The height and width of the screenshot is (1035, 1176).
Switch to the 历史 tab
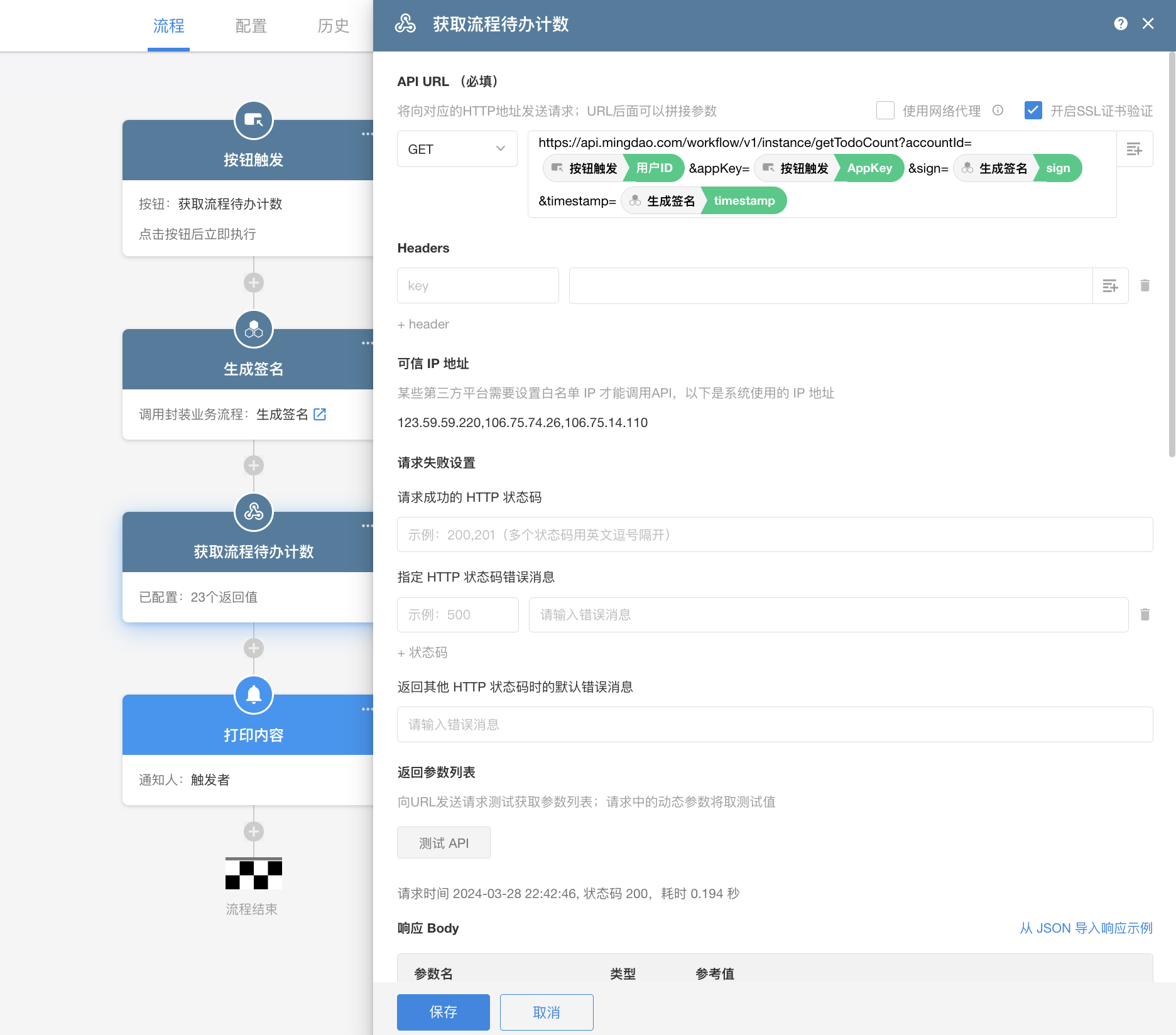click(334, 26)
